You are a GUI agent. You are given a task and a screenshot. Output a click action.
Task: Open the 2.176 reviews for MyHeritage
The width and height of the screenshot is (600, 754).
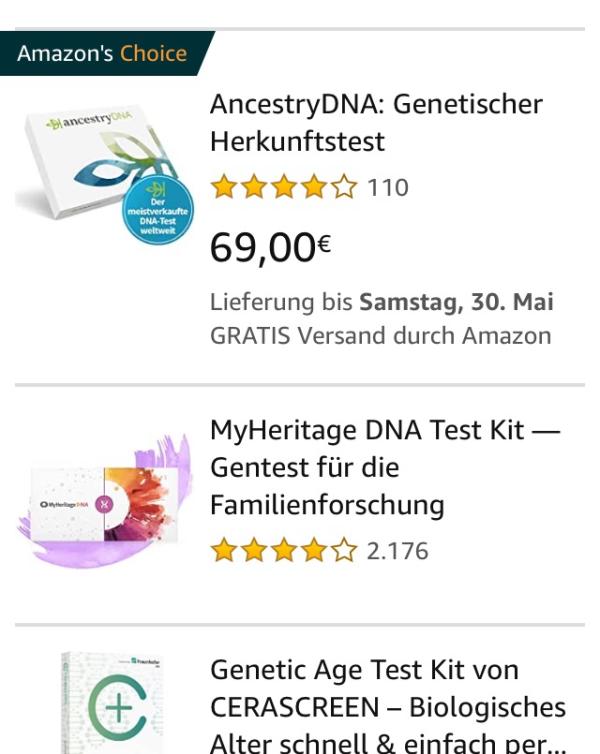coord(397,550)
